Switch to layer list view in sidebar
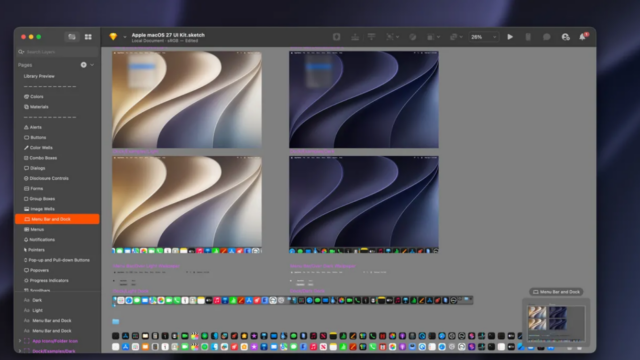Viewport: 640px width, 360px height. (72, 37)
